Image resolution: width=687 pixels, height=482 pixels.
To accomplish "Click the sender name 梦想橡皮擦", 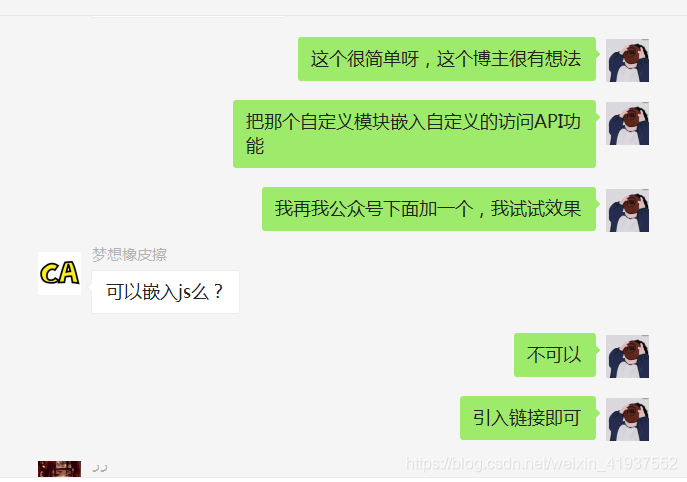I will (x=129, y=255).
